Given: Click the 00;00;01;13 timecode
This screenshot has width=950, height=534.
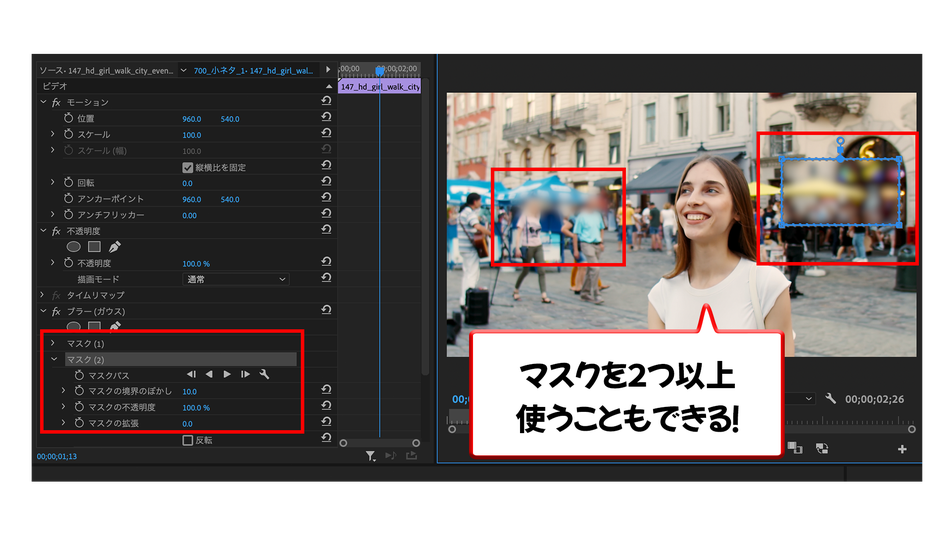Looking at the screenshot, I should [57, 456].
